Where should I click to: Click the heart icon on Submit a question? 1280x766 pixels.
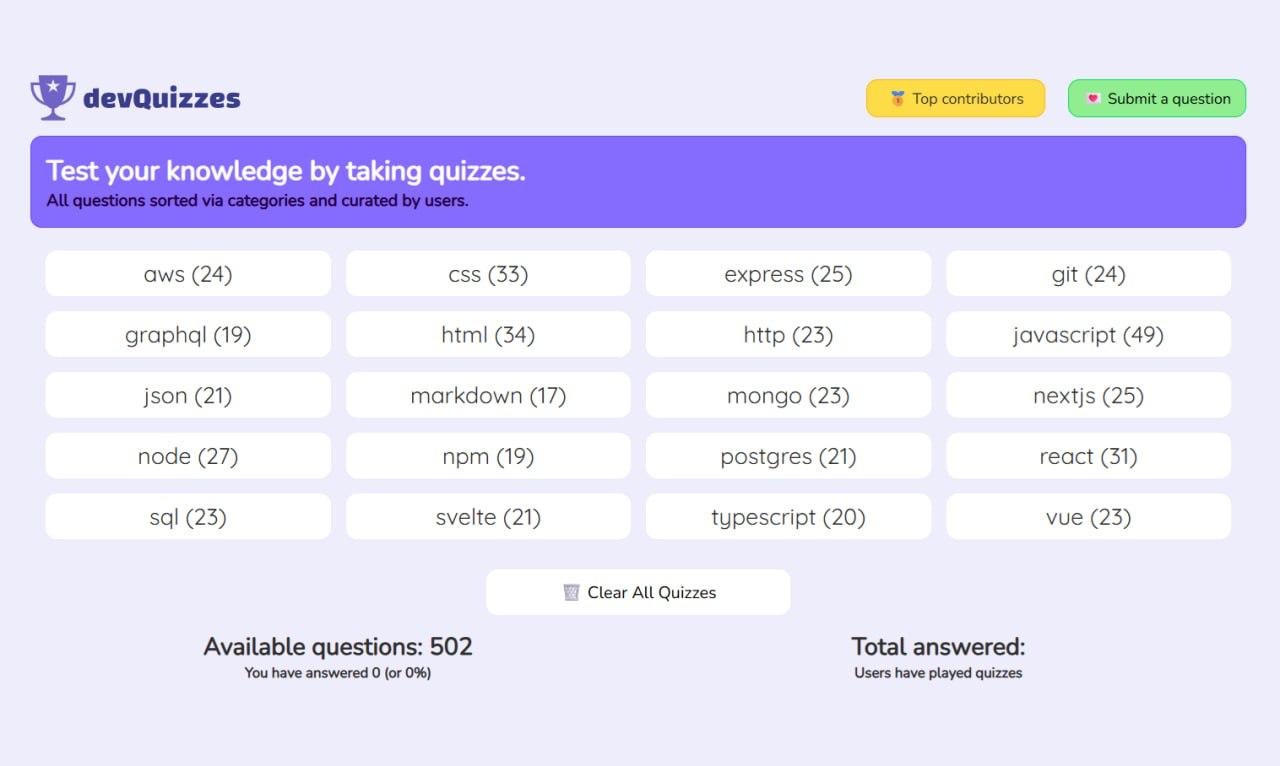[x=1093, y=99]
